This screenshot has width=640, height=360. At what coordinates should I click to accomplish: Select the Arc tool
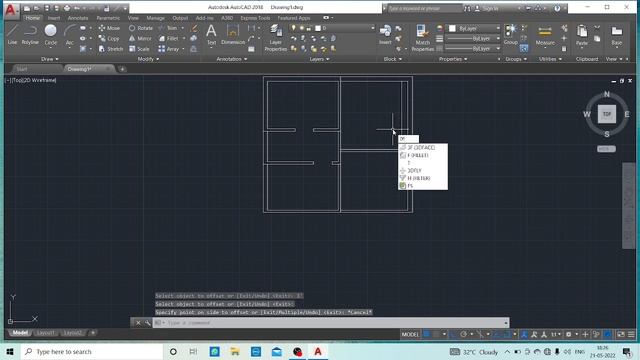coord(70,35)
